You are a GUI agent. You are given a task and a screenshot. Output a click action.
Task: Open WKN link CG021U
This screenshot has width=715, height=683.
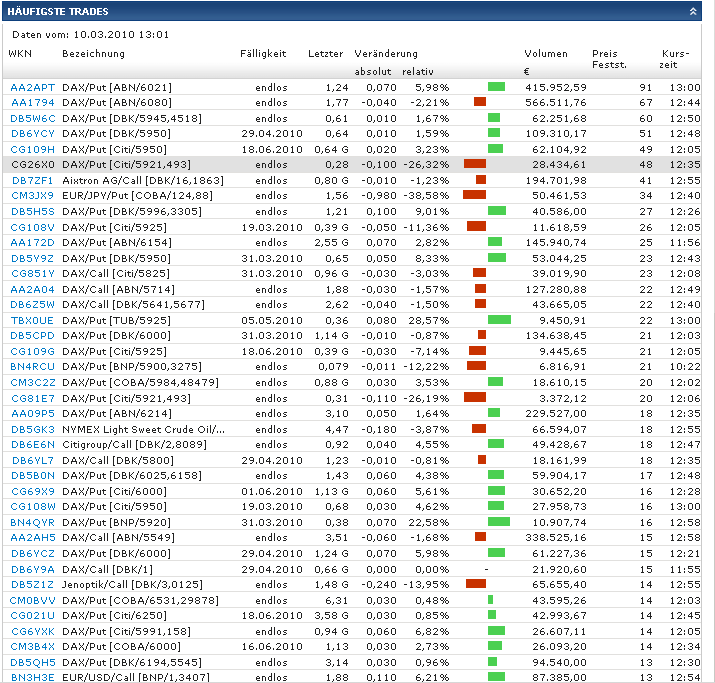tap(32, 616)
